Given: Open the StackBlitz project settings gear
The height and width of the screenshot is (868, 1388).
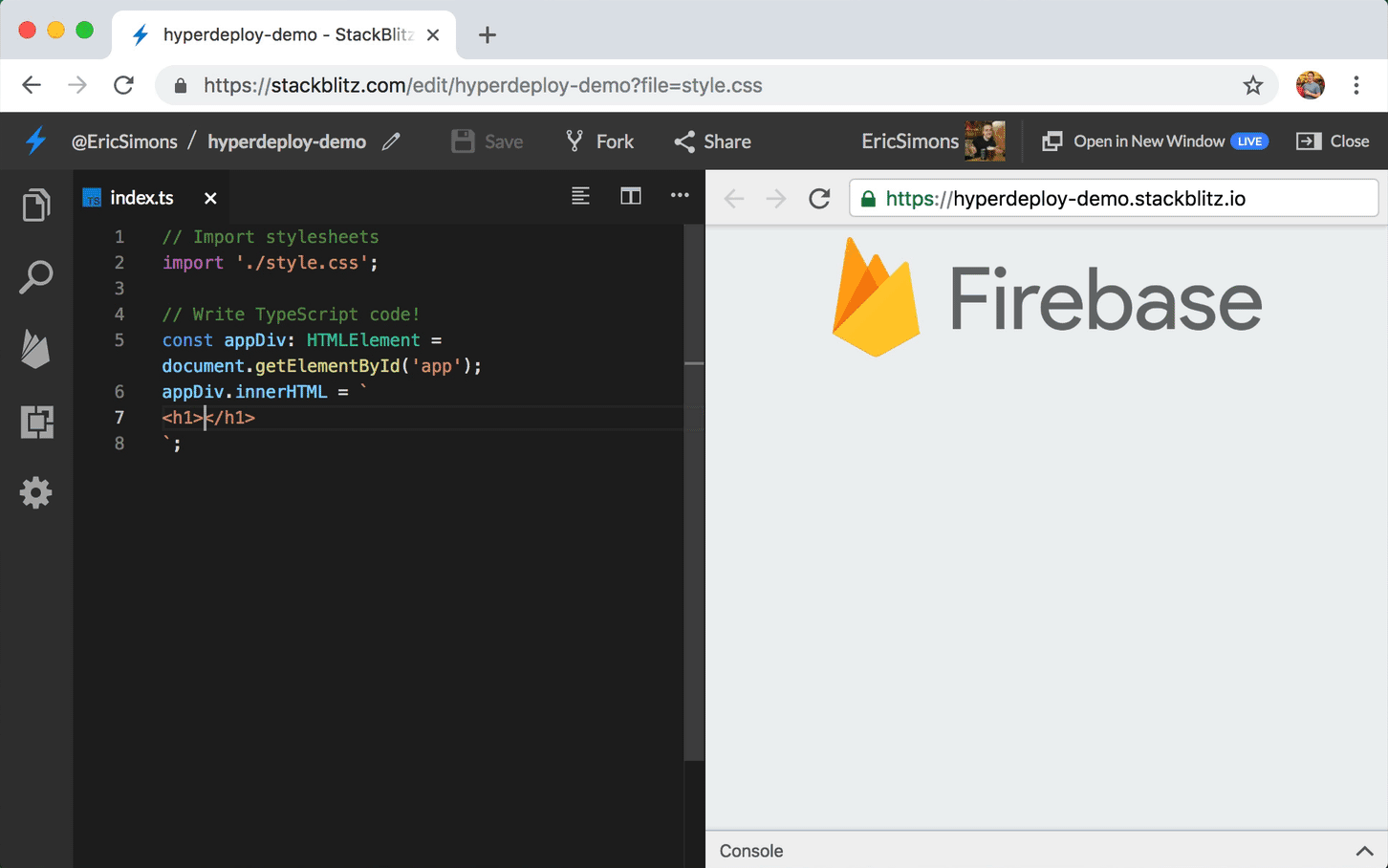Looking at the screenshot, I should (35, 492).
